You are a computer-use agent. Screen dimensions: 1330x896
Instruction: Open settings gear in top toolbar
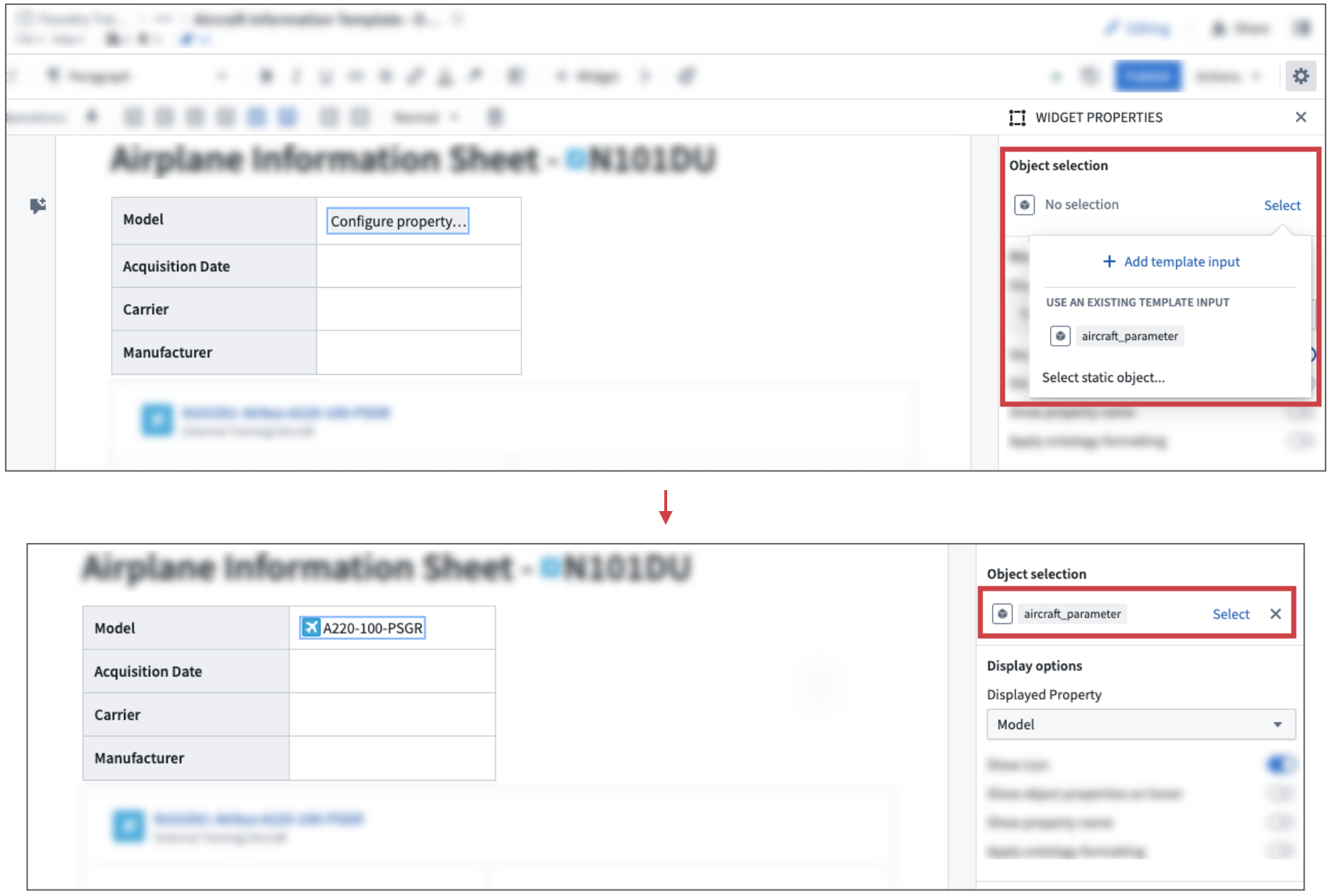(1300, 76)
